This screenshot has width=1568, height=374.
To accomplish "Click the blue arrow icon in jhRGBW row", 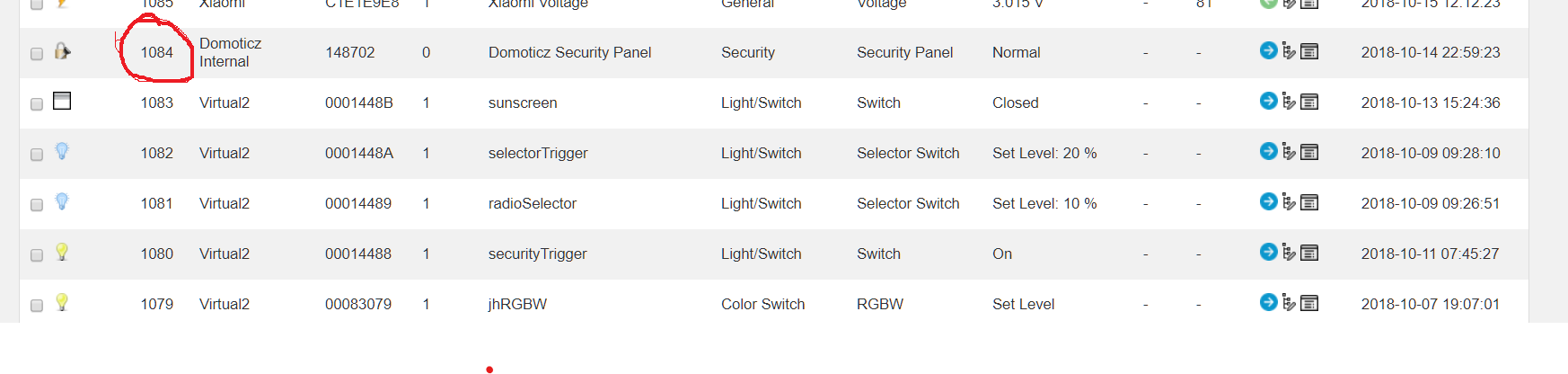I will (1268, 302).
